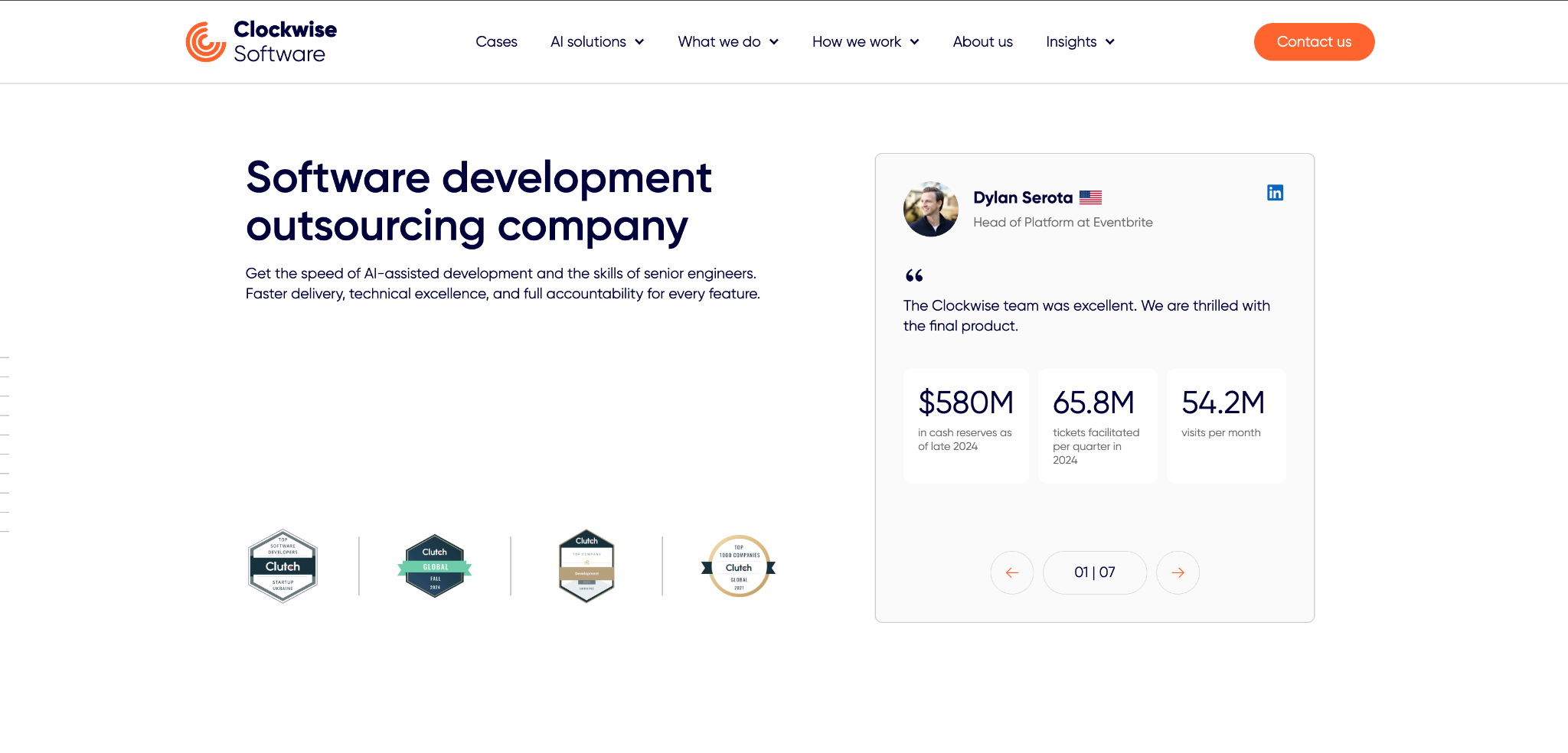Click the What we do menu label
The width and height of the screenshot is (1568, 753).
tap(719, 42)
